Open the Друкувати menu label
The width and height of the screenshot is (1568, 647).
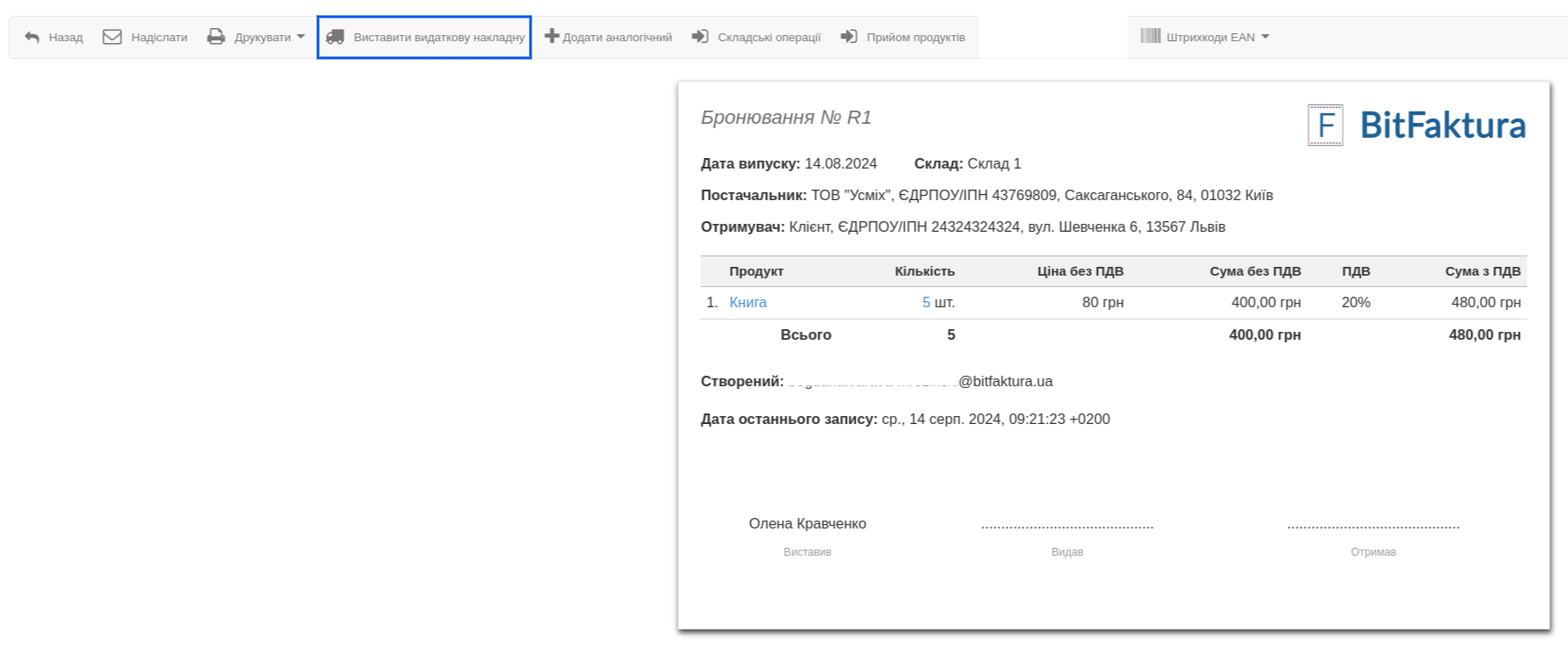click(x=262, y=37)
